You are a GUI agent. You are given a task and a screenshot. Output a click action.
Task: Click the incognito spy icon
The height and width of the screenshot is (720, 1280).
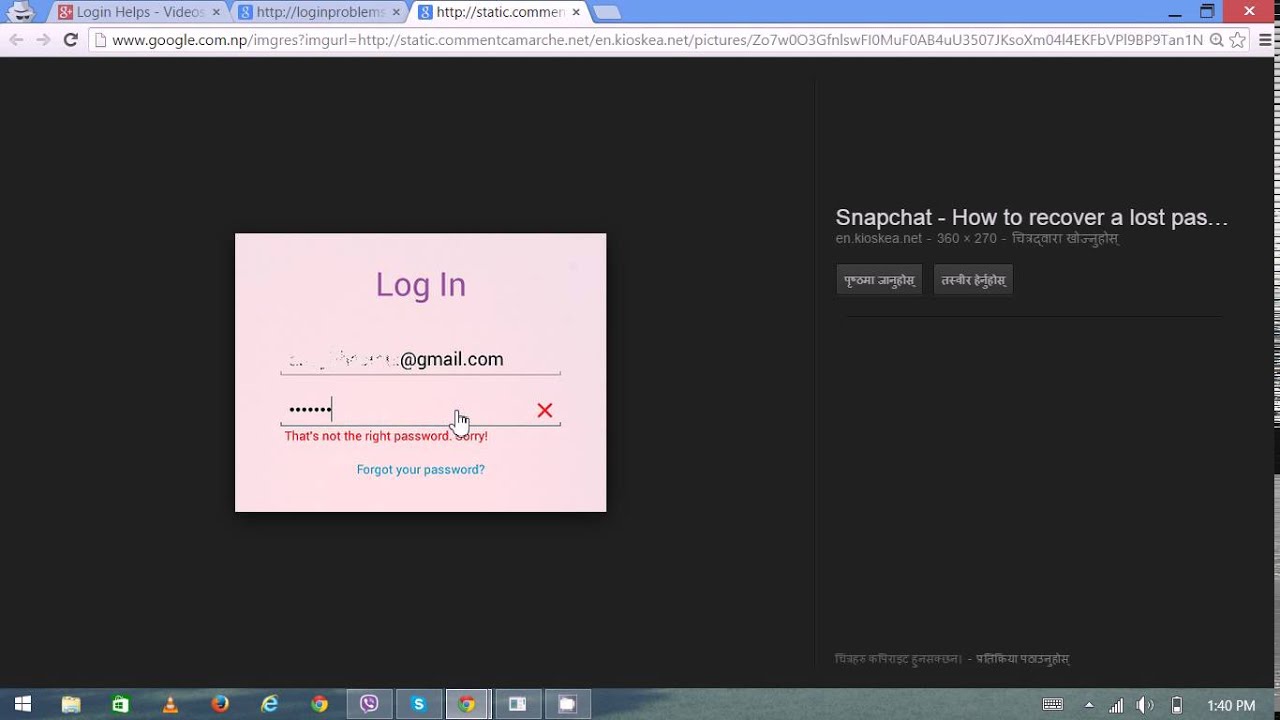point(20,12)
